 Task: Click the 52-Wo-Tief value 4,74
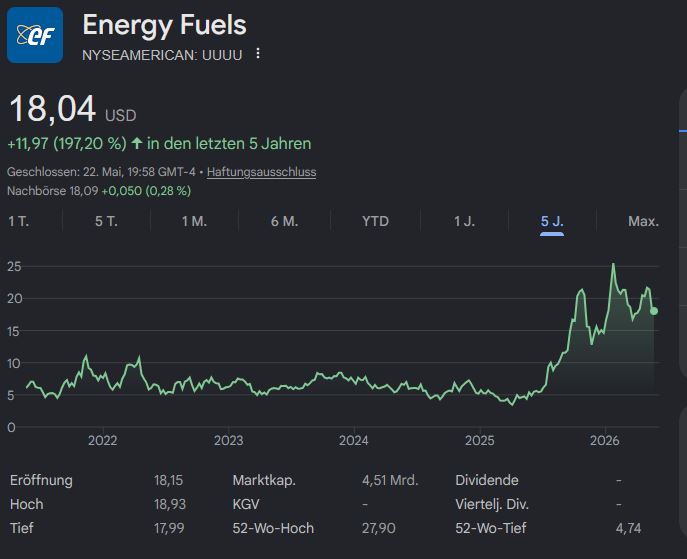[628, 528]
